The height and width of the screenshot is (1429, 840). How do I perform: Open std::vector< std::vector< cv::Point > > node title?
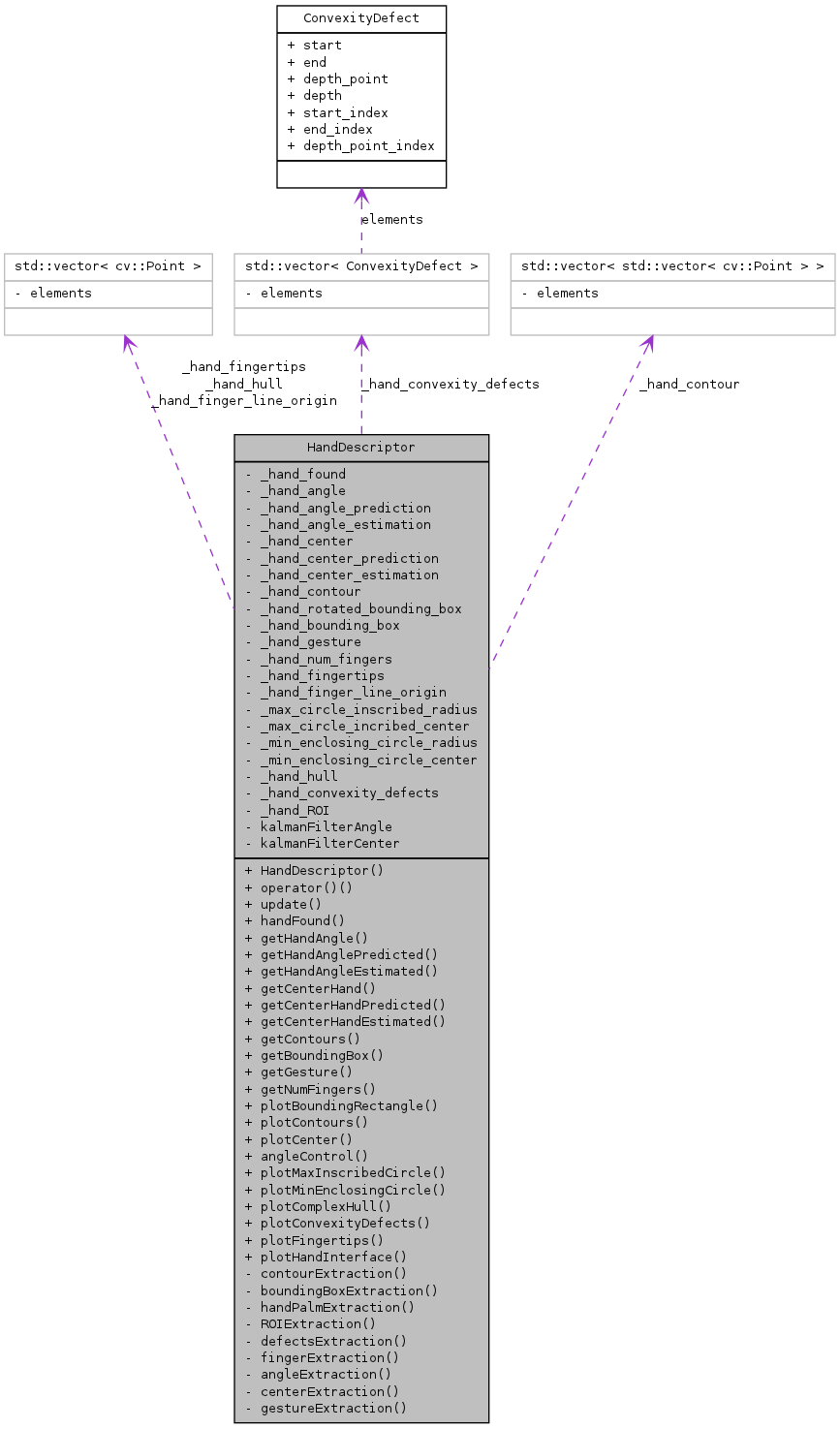click(673, 265)
